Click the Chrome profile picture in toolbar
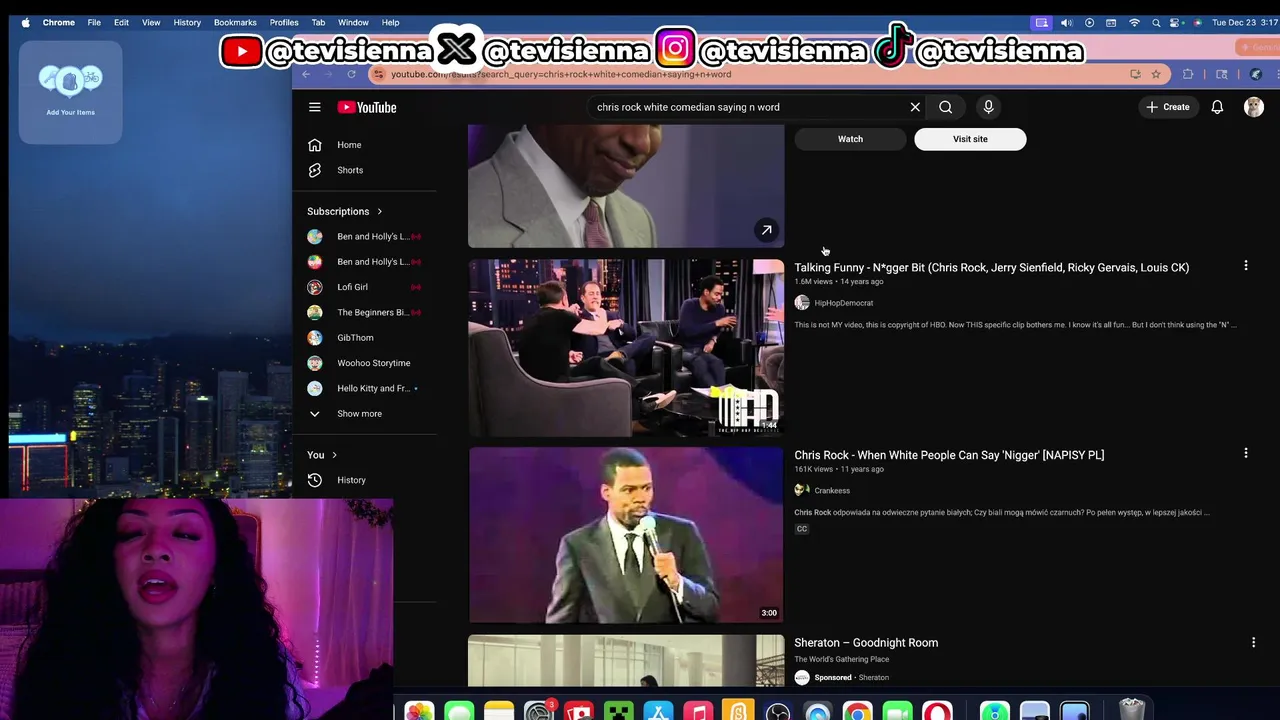 tap(1256, 74)
